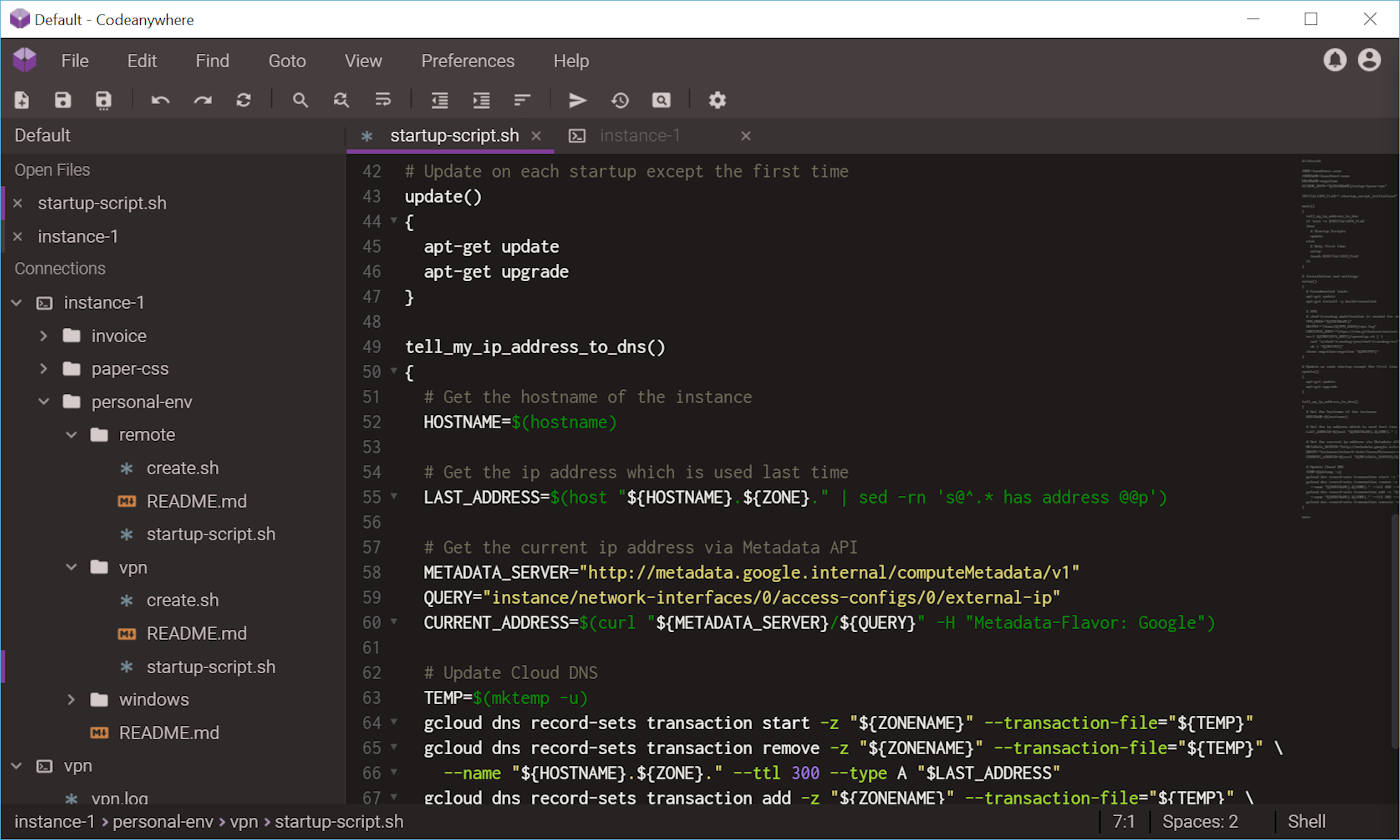Open create.sh under the remote folder
This screenshot has height=840, width=1400.
point(182,468)
